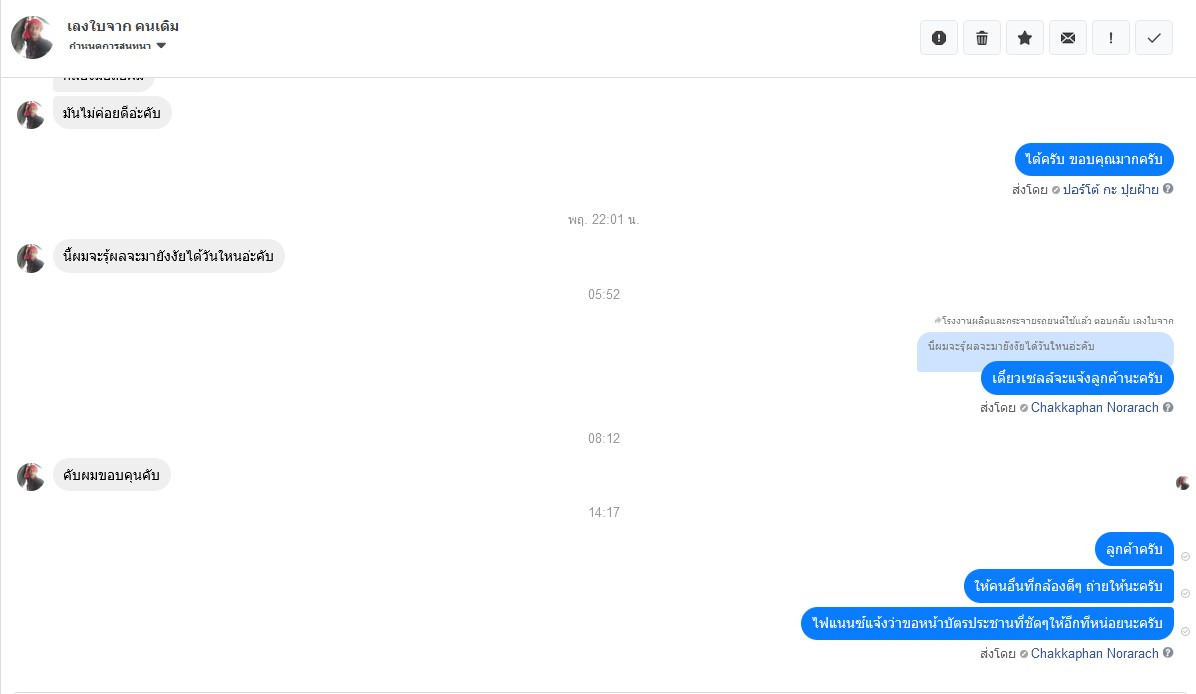Click the seen-by avatar next to 08:12 message
The height and width of the screenshot is (694, 1196).
(1182, 483)
